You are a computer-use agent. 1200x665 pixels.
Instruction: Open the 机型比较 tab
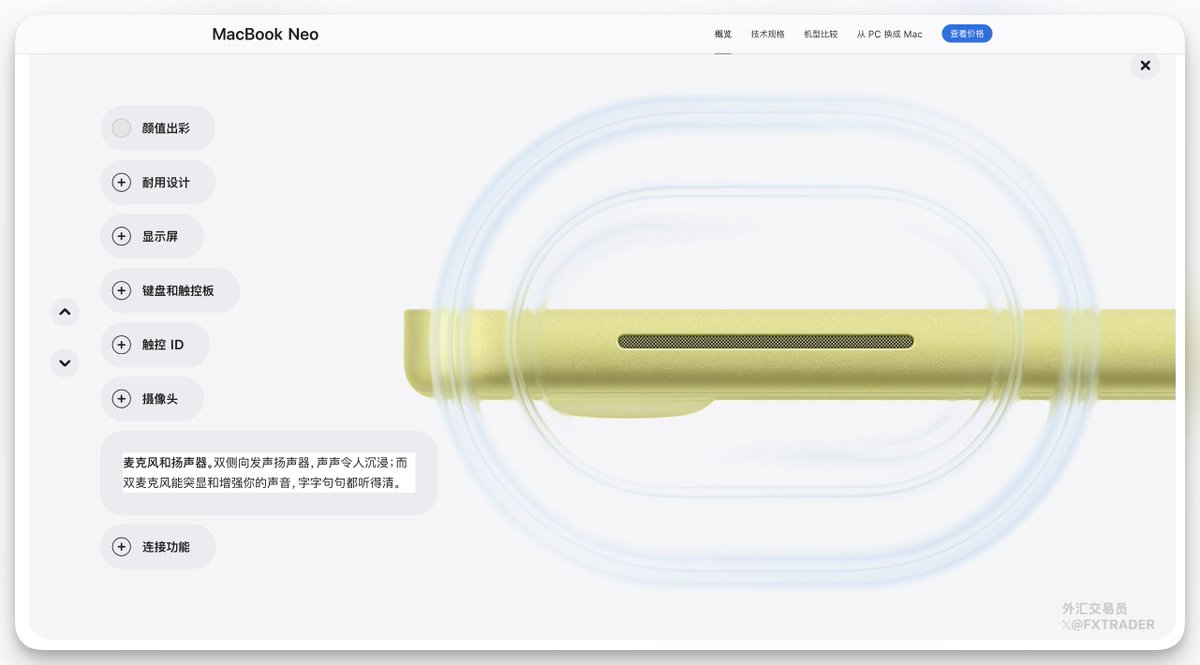[x=821, y=34]
